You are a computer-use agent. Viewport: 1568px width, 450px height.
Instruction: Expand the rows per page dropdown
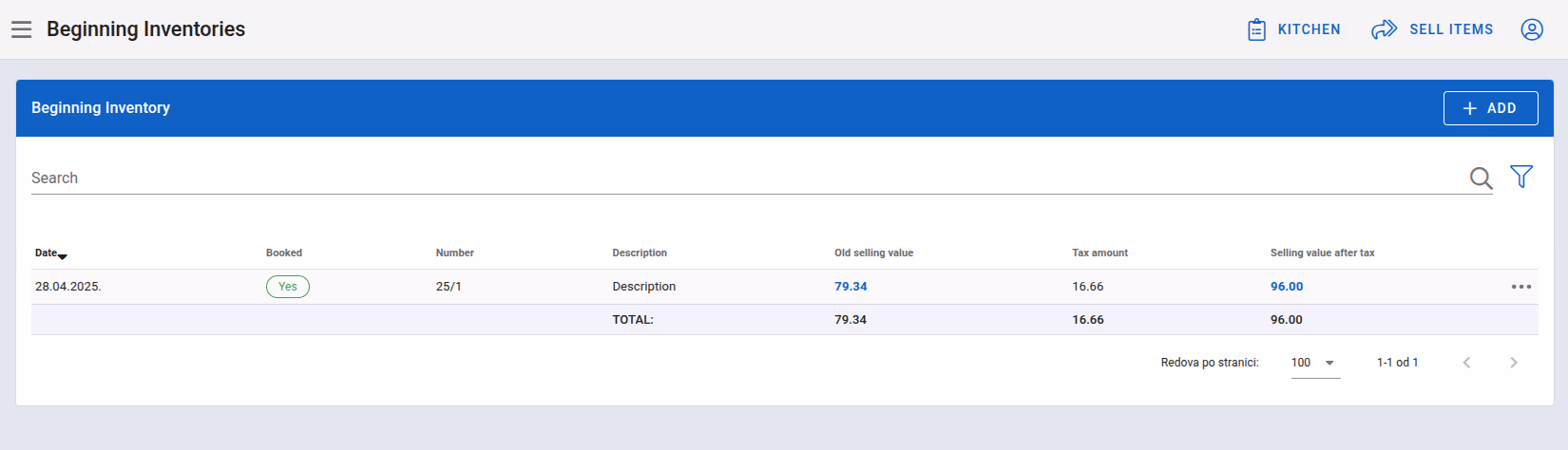tap(1315, 363)
